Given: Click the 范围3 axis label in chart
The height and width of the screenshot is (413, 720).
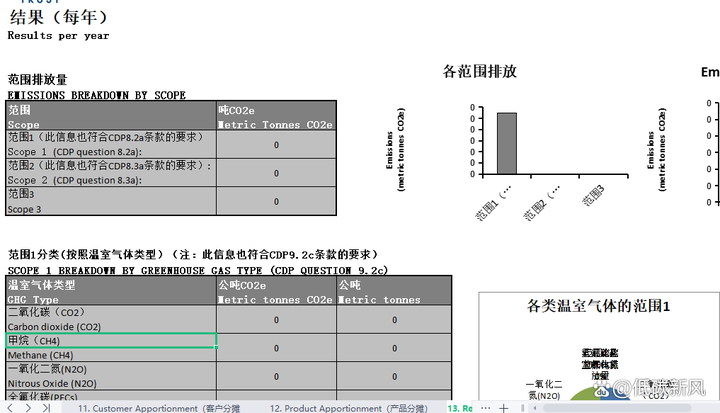Looking at the screenshot, I should click(x=593, y=195).
